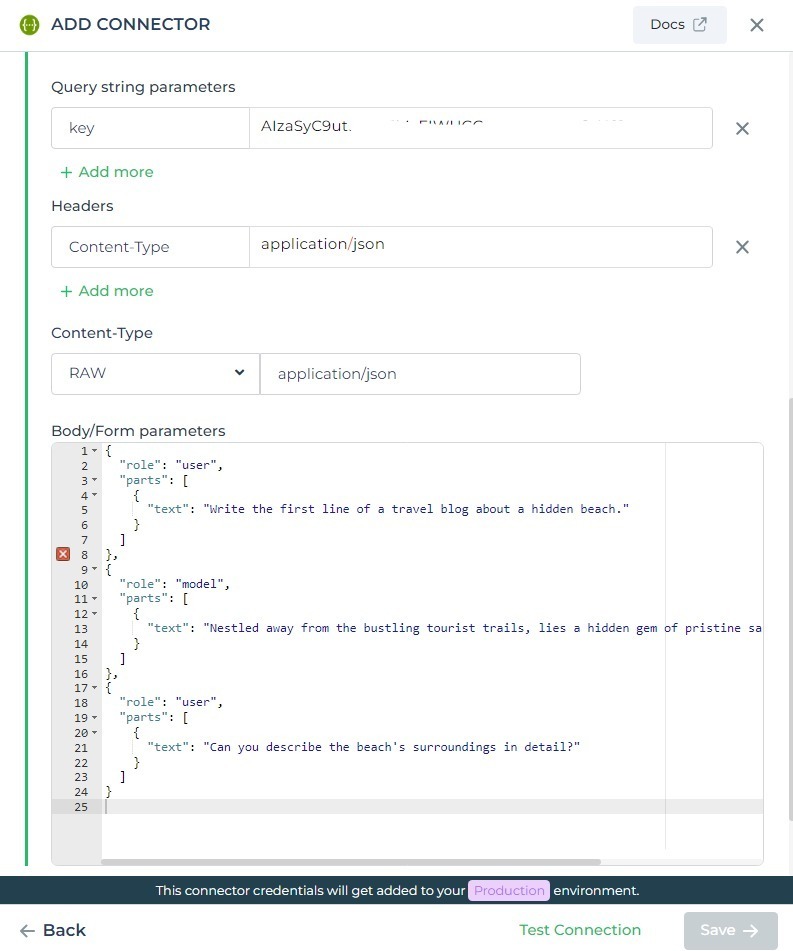Click the Save button
This screenshot has width=793, height=951.
(731, 930)
